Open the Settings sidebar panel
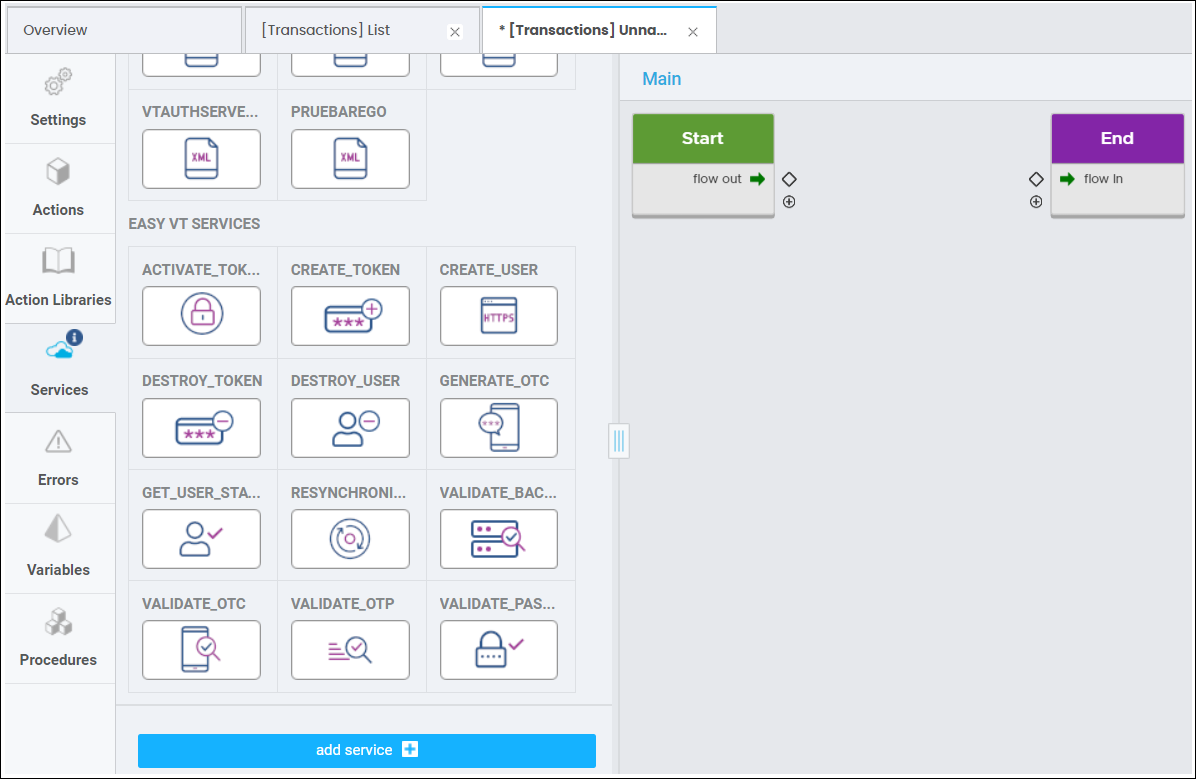This screenshot has width=1196, height=779. [x=58, y=99]
